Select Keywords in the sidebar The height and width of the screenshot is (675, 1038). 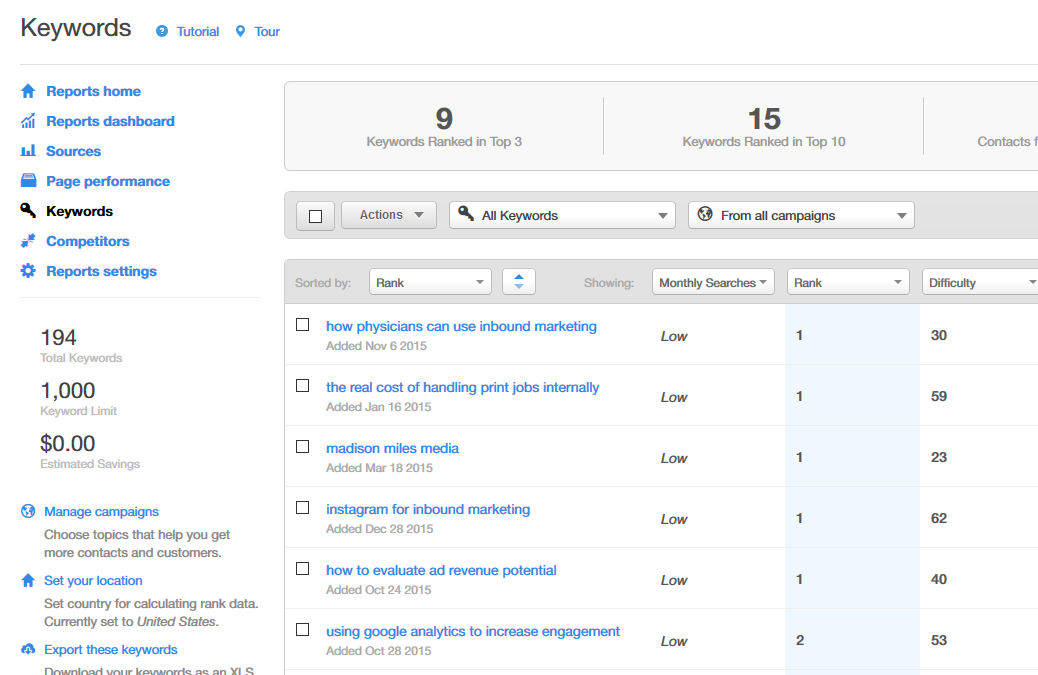tap(79, 211)
